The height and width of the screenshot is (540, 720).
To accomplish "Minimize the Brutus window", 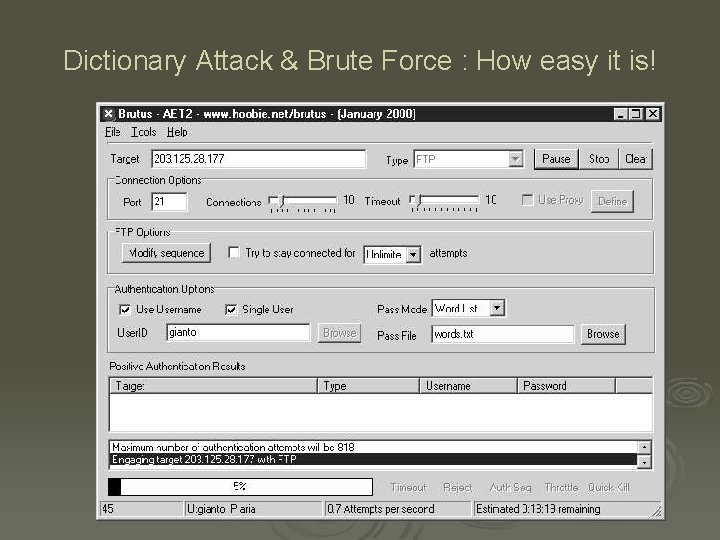I will point(620,114).
